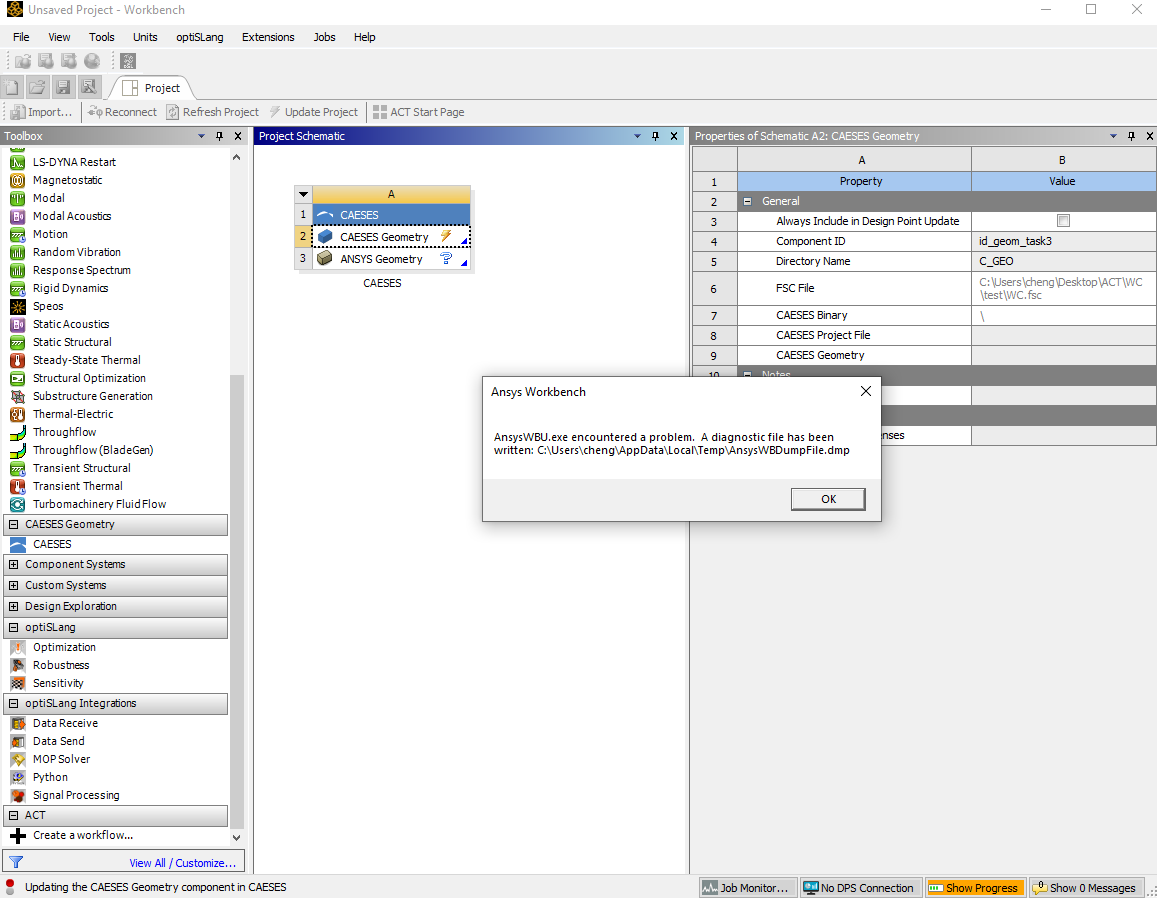Image resolution: width=1157 pixels, height=898 pixels.
Task: Toggle Always Include in Design Point Update
Action: [x=1063, y=221]
